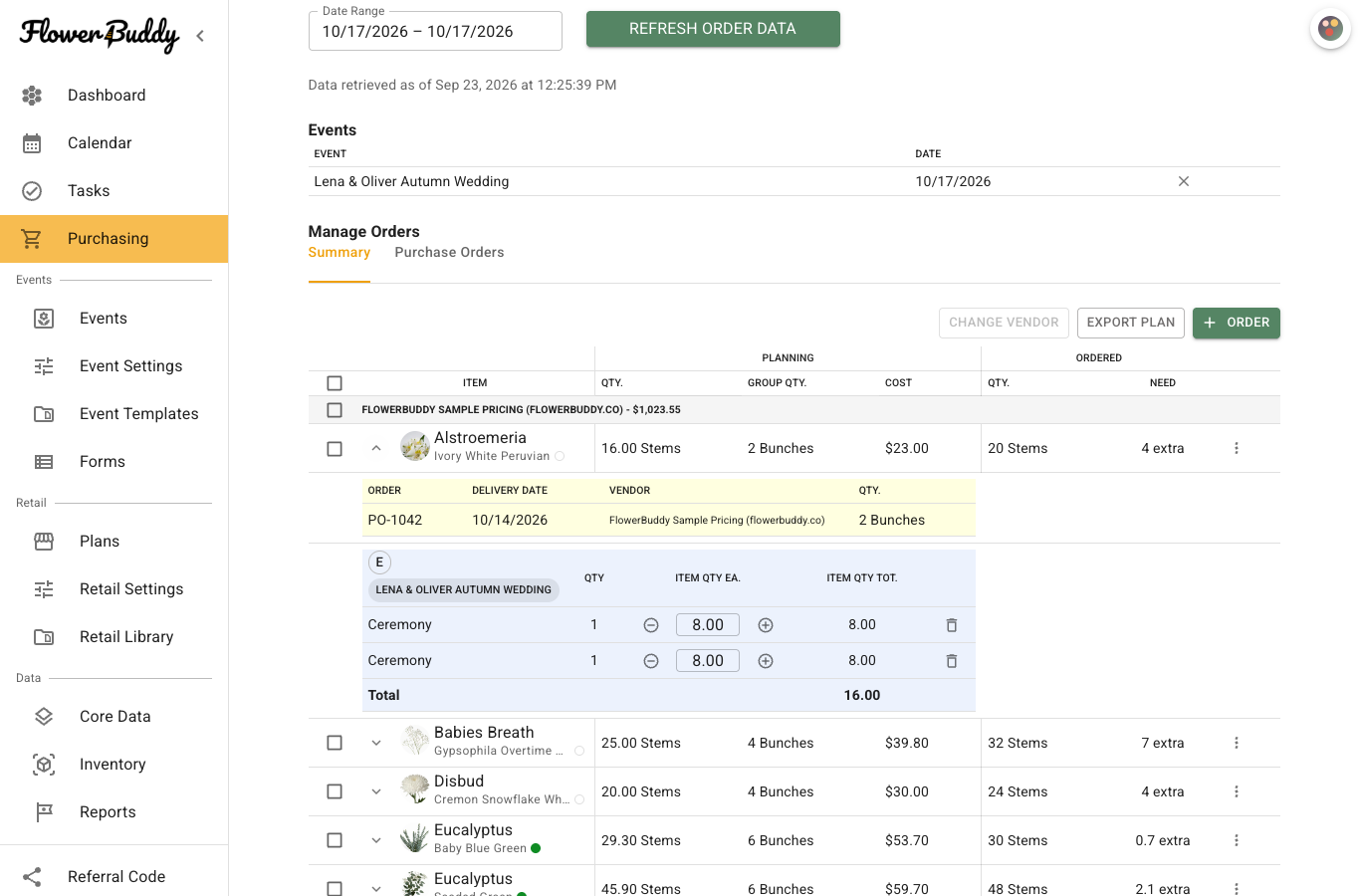Open Event Settings in the sidebar
Viewport: 1359px width, 896px height.
113,366
